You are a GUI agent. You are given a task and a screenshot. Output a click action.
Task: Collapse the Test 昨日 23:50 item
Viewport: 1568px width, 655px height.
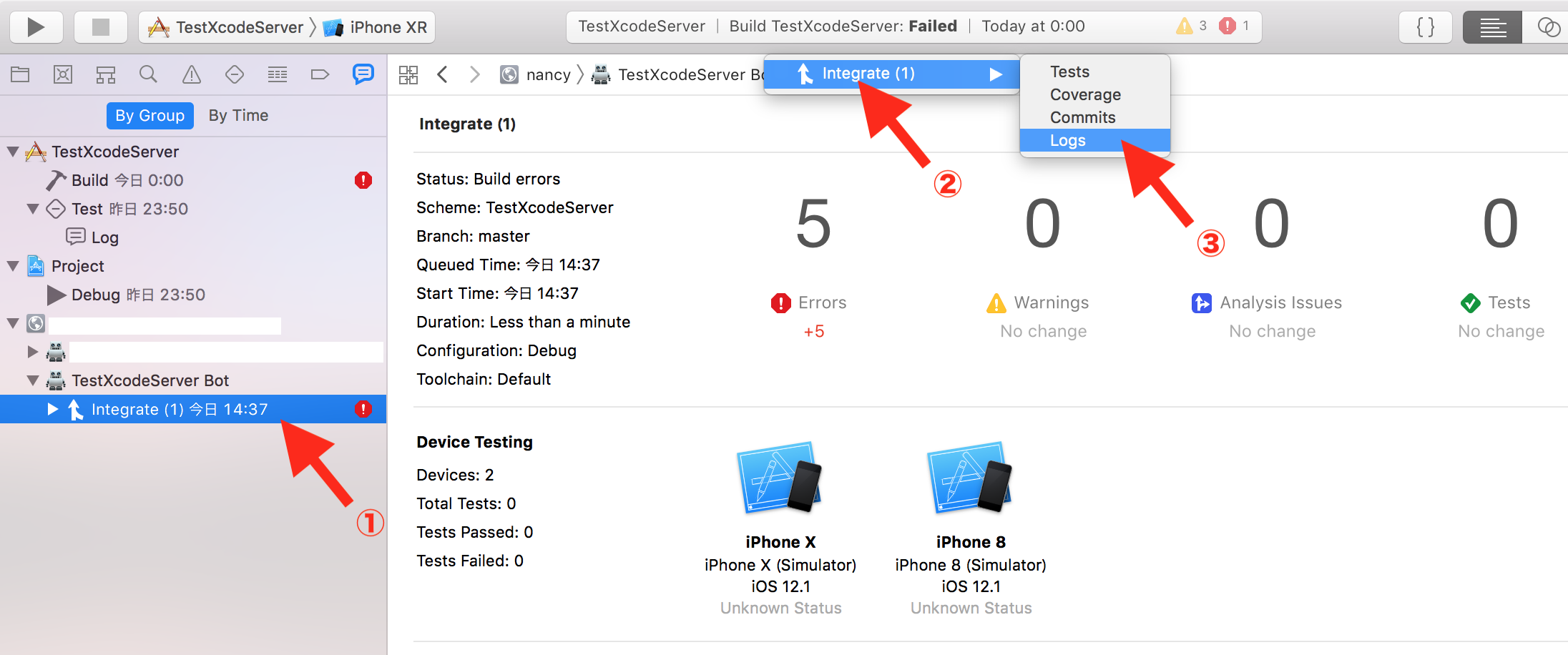click(x=33, y=209)
